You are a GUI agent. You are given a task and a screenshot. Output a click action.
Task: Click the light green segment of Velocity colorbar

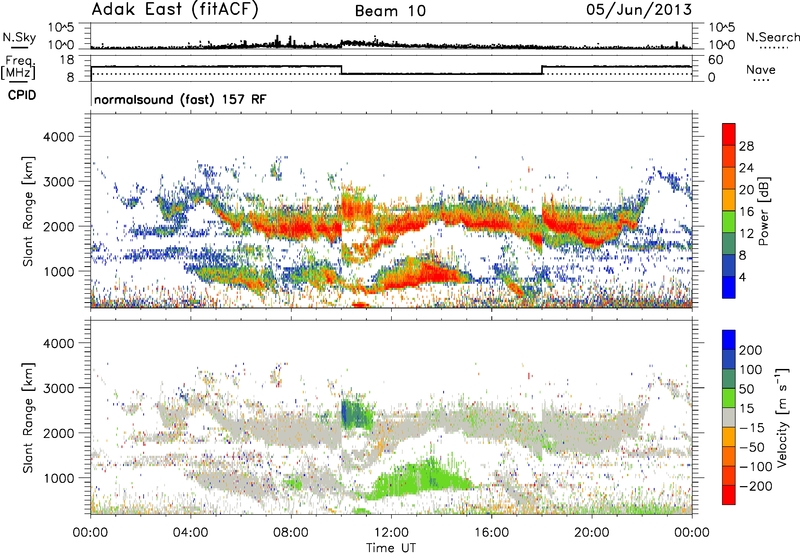click(x=729, y=398)
